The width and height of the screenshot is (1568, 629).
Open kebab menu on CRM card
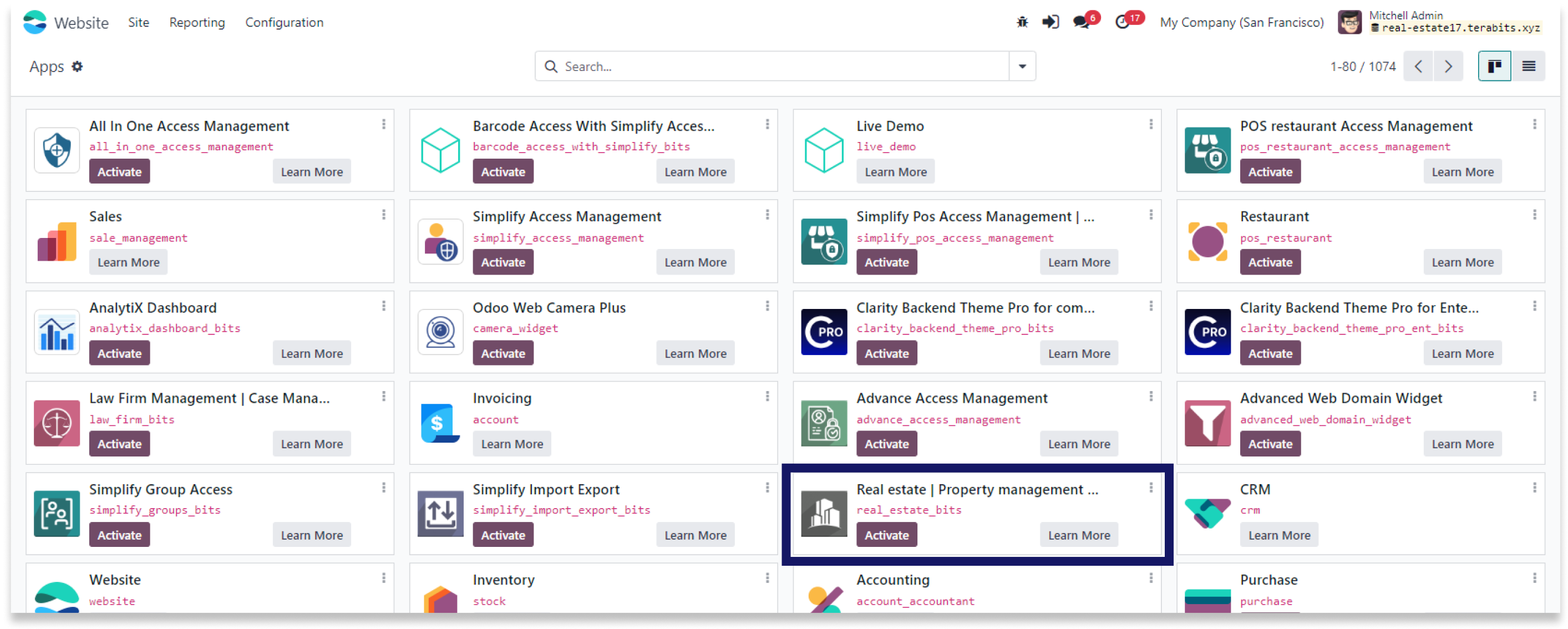tap(1535, 488)
